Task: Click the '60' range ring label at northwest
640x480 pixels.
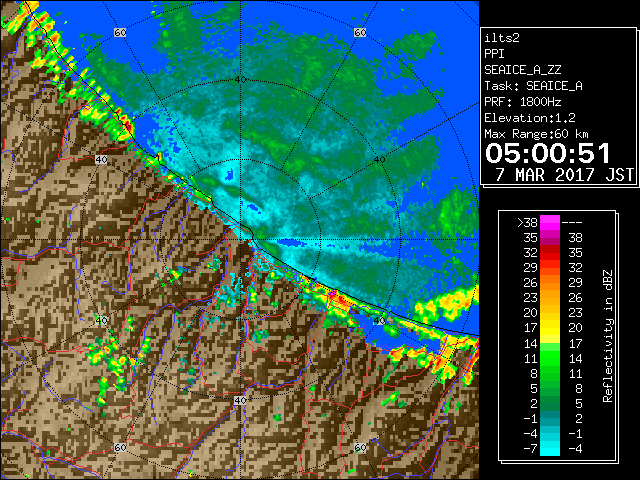Action: (120, 32)
